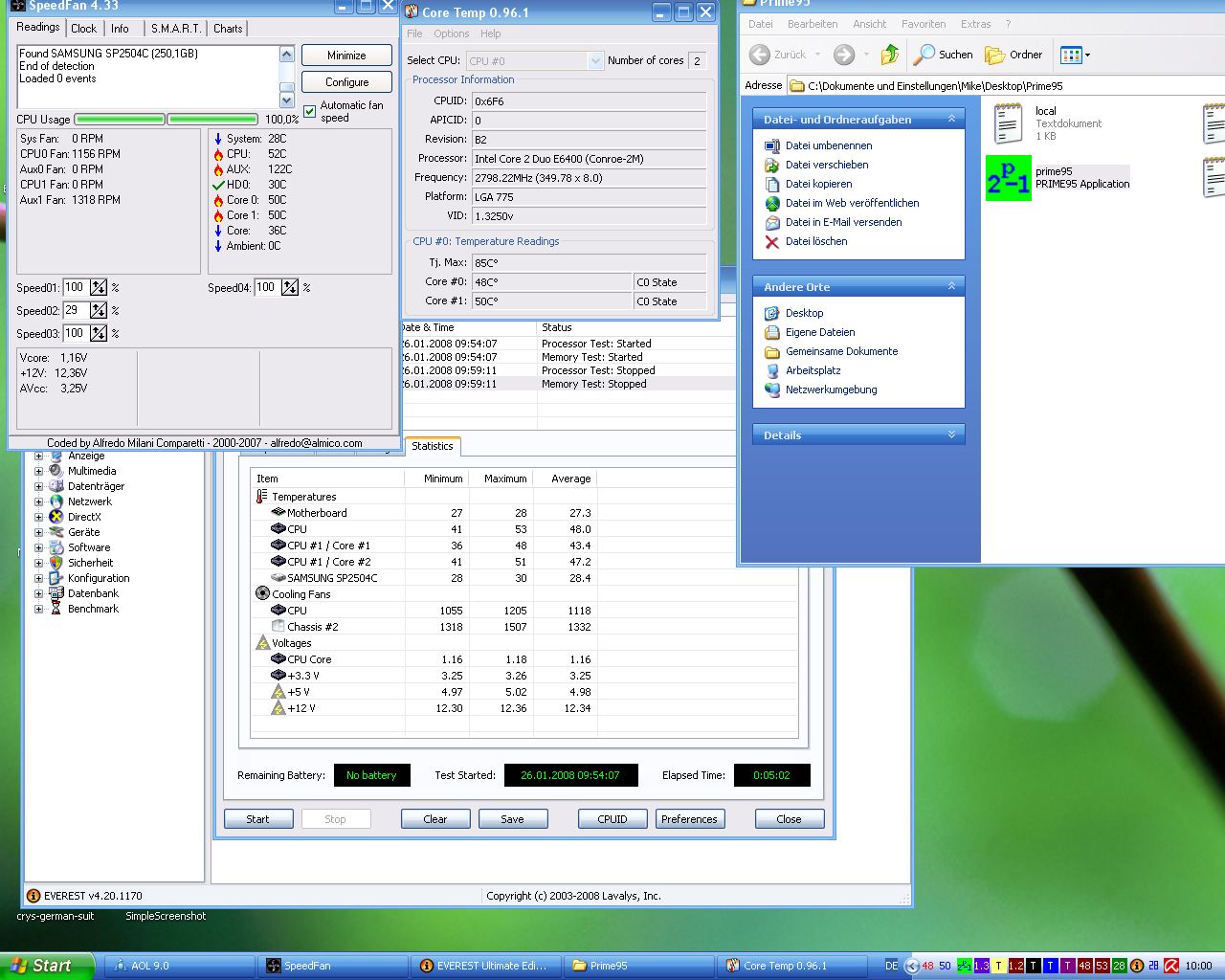
Task: Click the red 48 temperature tray icon
Action: (927, 966)
